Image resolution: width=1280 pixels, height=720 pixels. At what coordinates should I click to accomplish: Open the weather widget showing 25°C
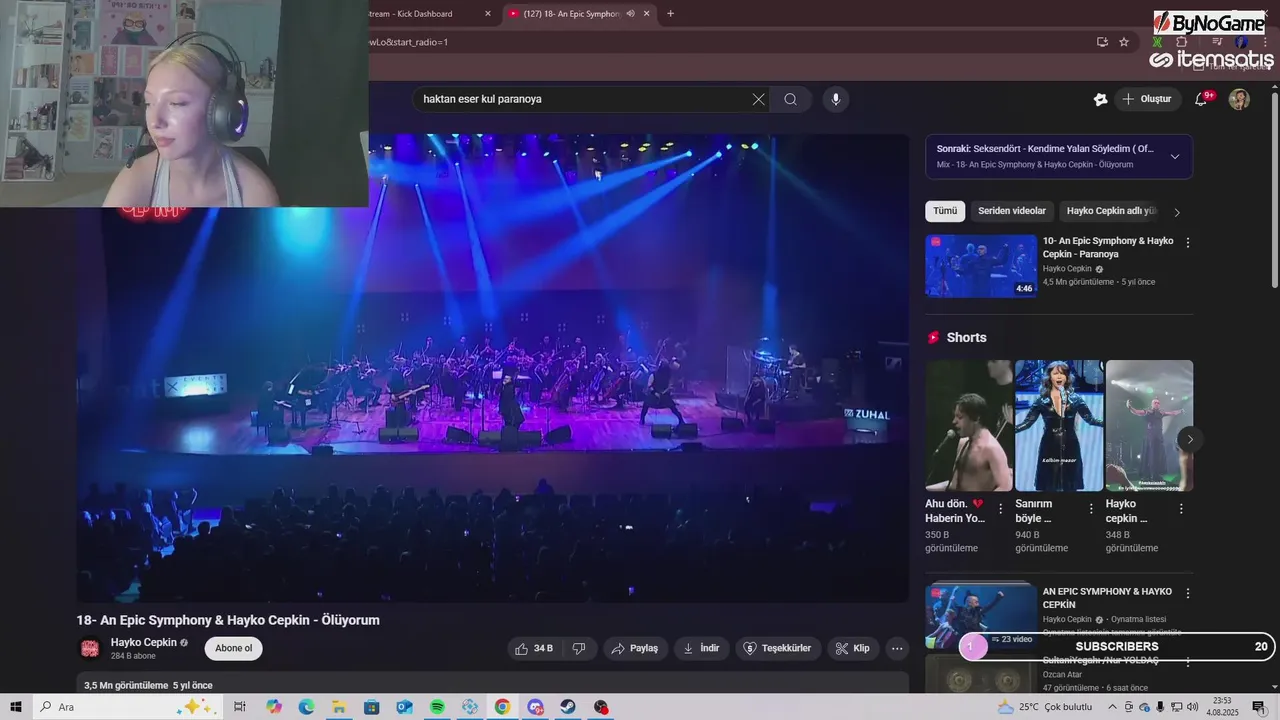(x=1045, y=707)
